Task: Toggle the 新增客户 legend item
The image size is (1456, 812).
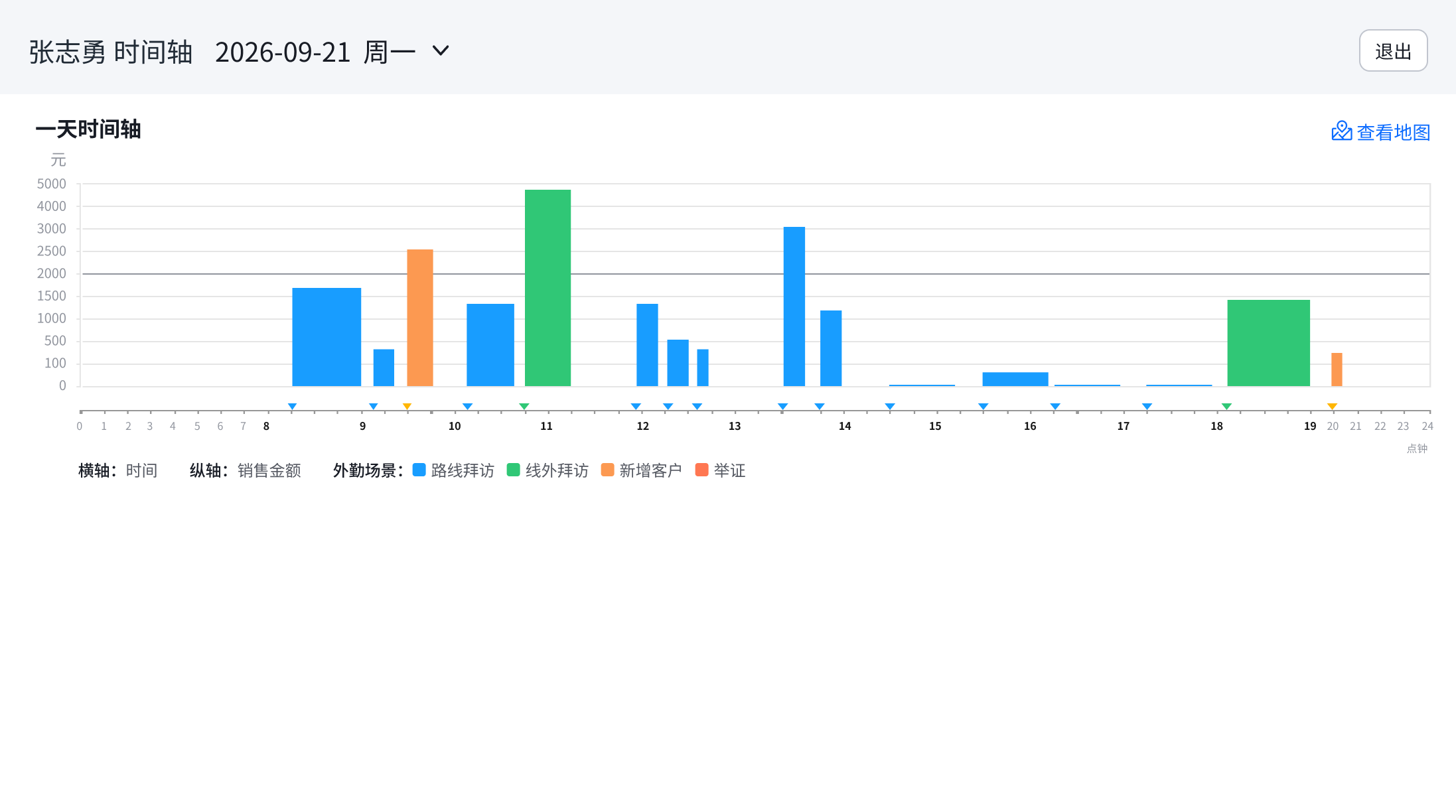Action: pos(642,470)
